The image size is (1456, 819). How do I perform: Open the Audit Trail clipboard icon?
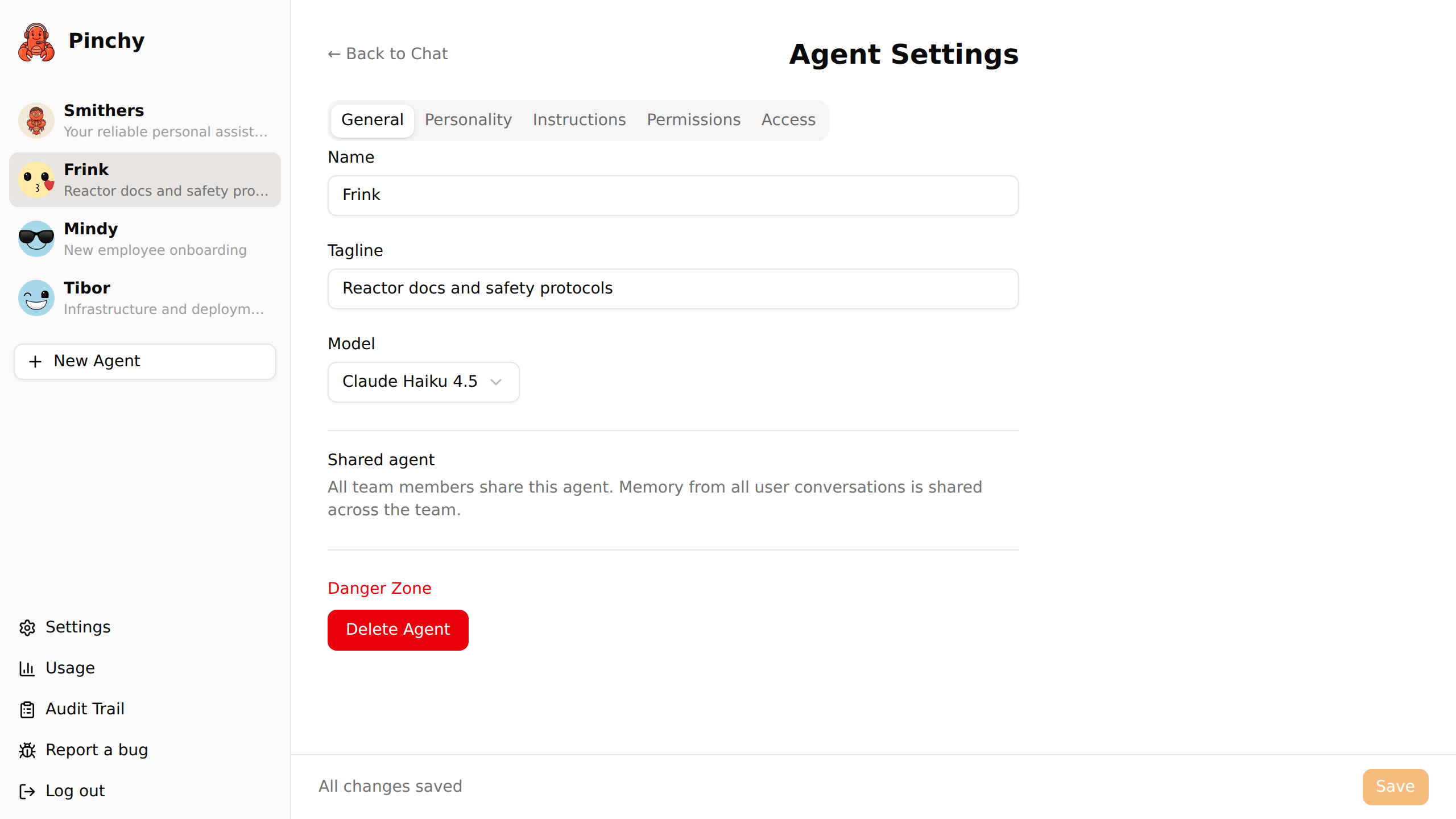(28, 709)
